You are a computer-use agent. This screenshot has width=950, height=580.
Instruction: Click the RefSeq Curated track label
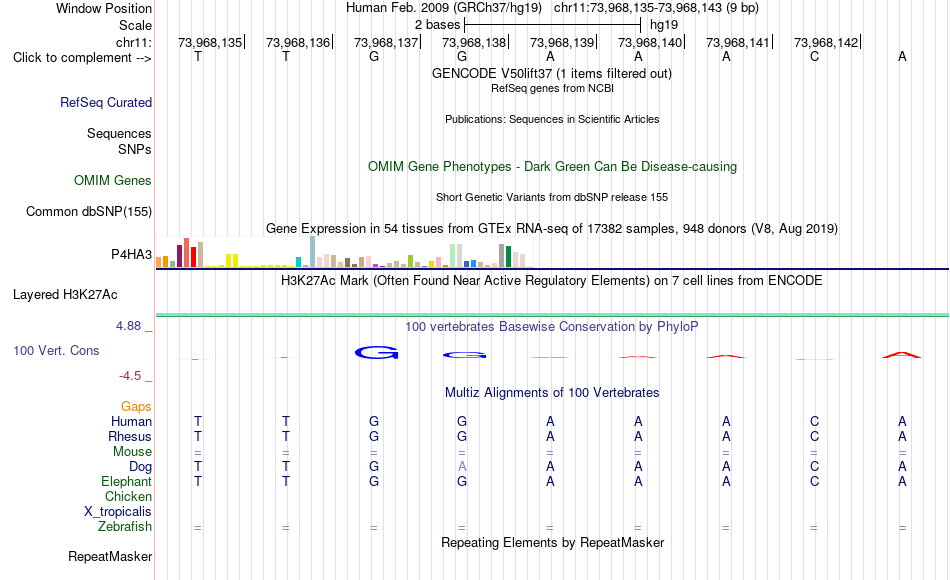pos(106,102)
